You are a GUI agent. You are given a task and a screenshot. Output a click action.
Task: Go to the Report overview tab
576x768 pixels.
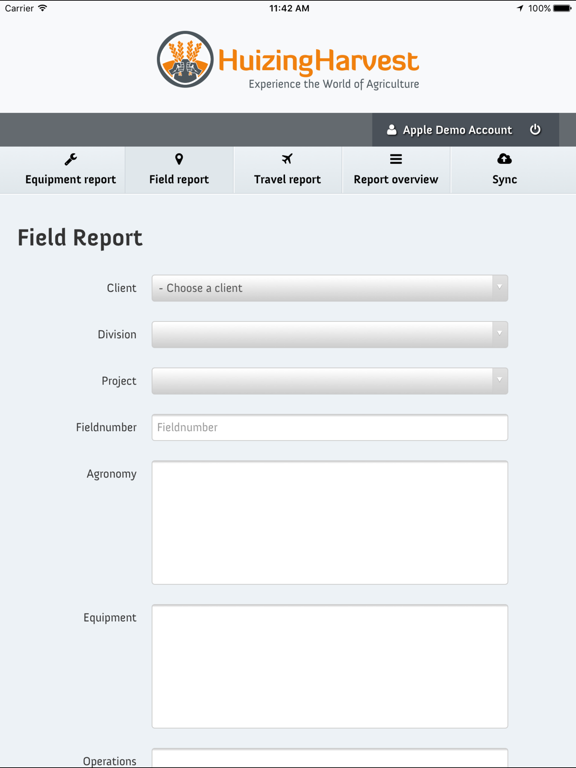point(396,170)
